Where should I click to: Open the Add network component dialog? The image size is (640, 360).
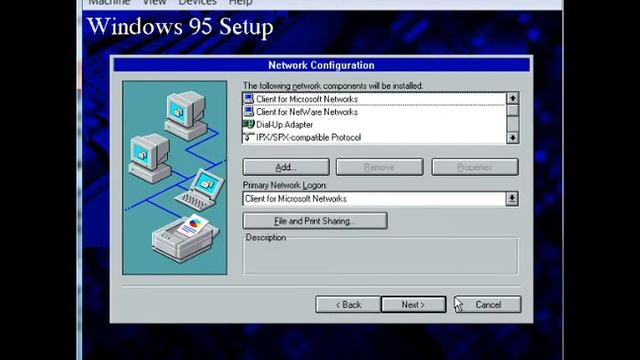point(286,167)
